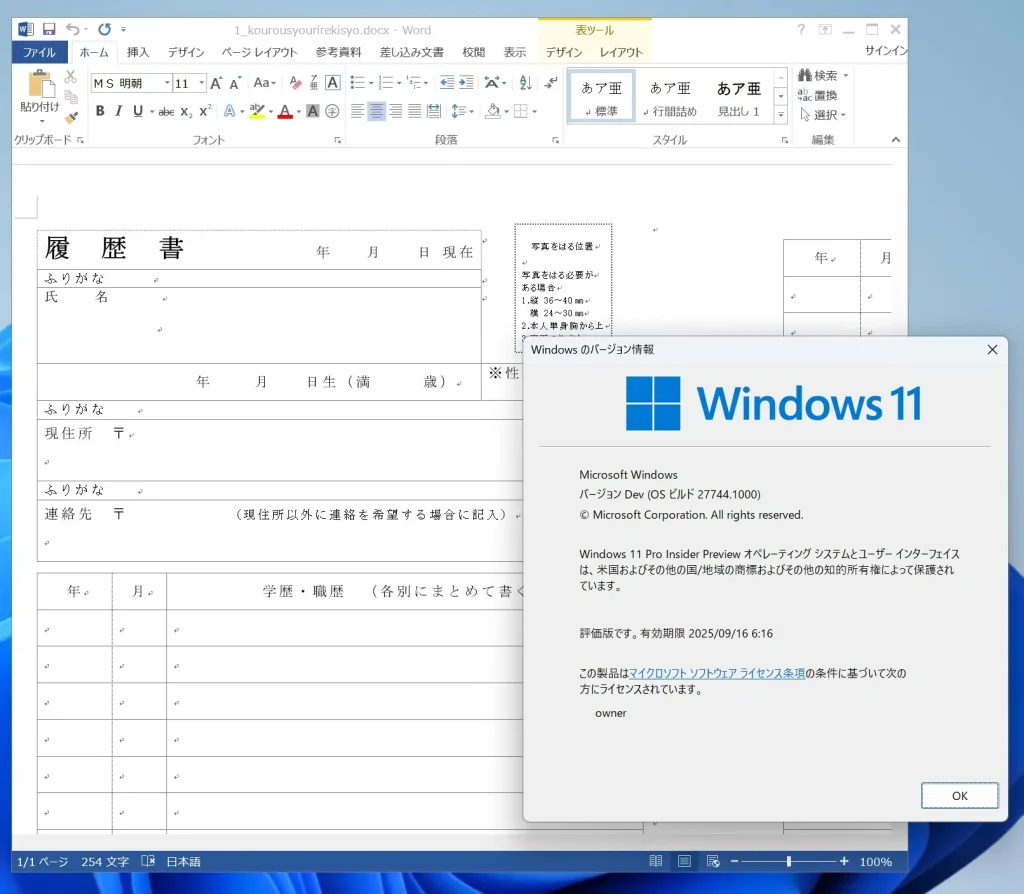Click the Distributed alignment icon
This screenshot has width=1024, height=894.
(x=434, y=111)
